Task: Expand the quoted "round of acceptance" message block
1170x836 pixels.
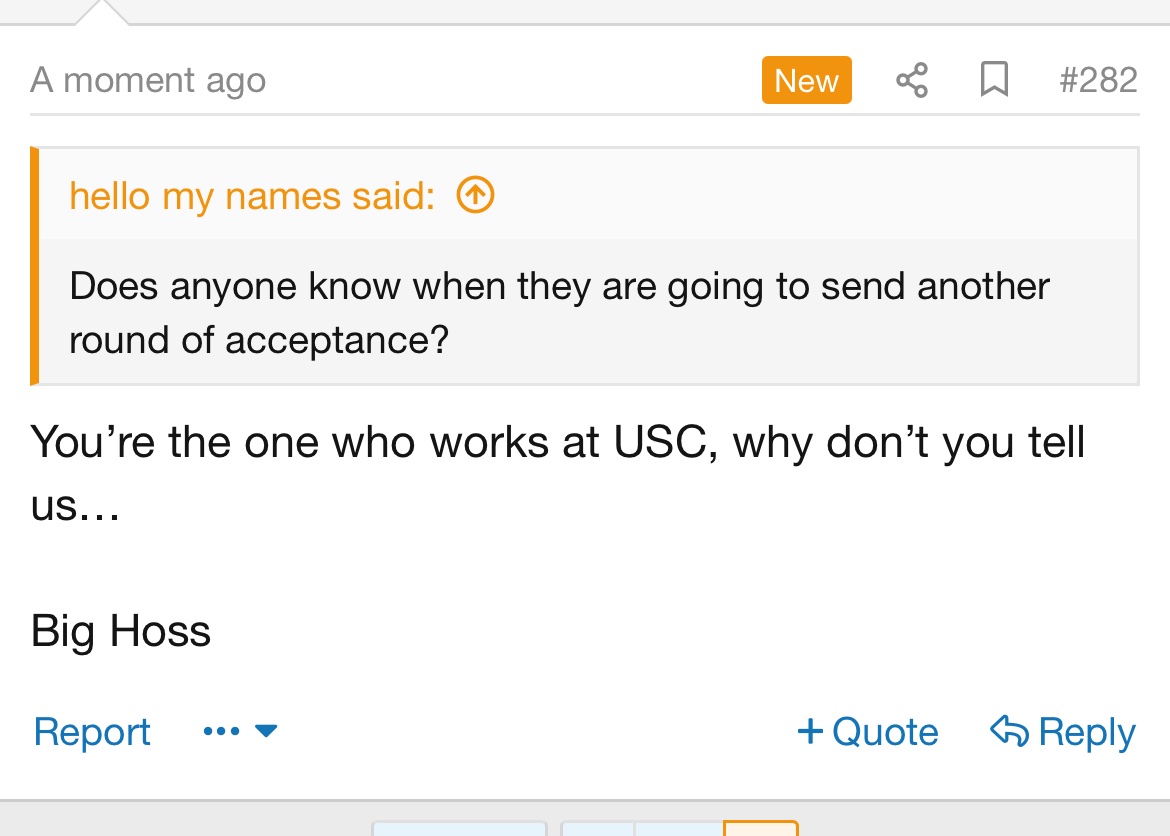Action: (559, 313)
